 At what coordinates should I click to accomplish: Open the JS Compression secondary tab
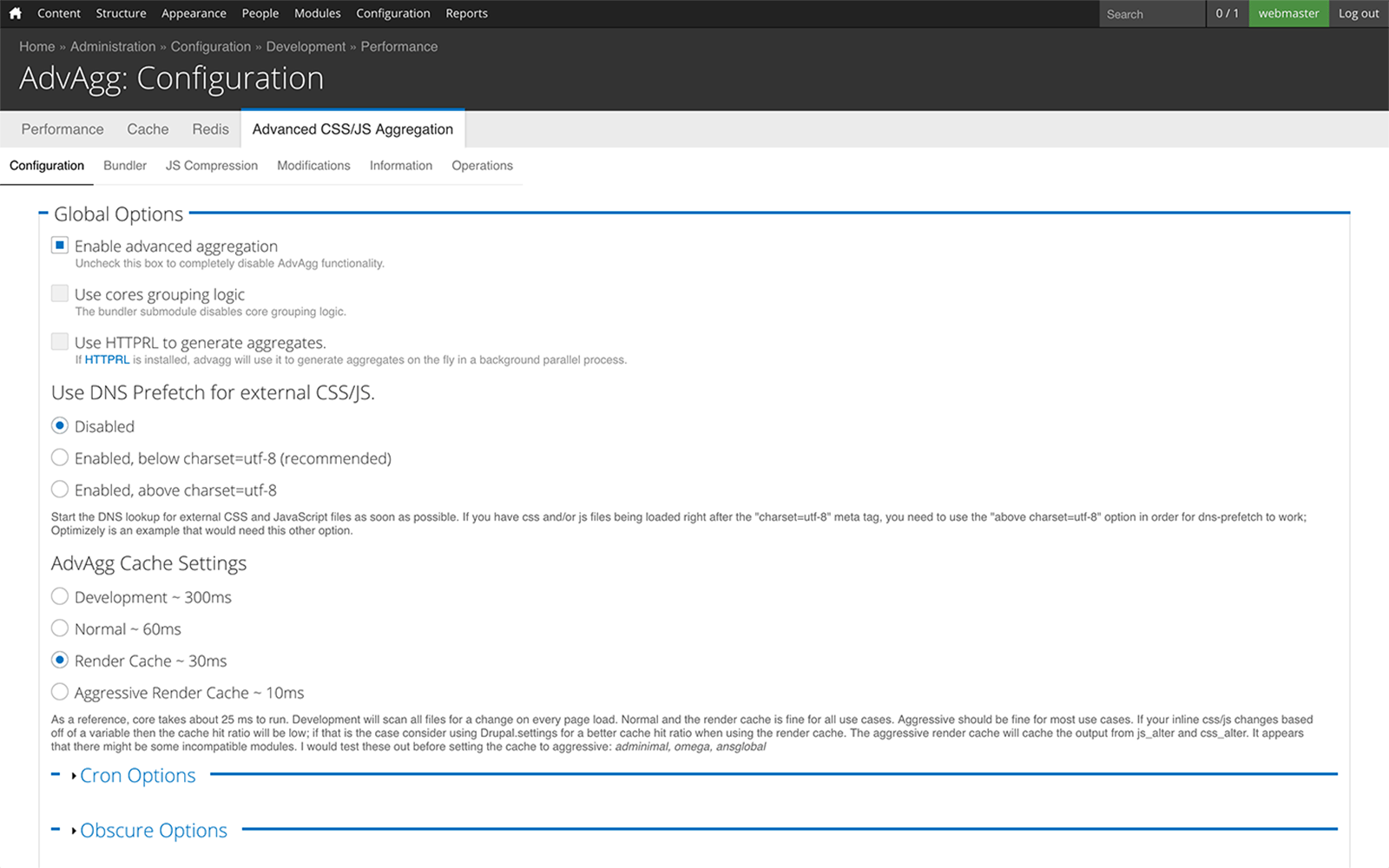pos(212,166)
